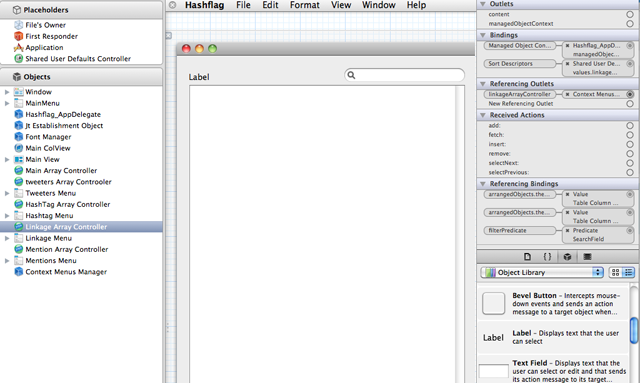This screenshot has height=383, width=640.
Task: Select the File's Owner placeholder icon
Action: tap(18, 25)
